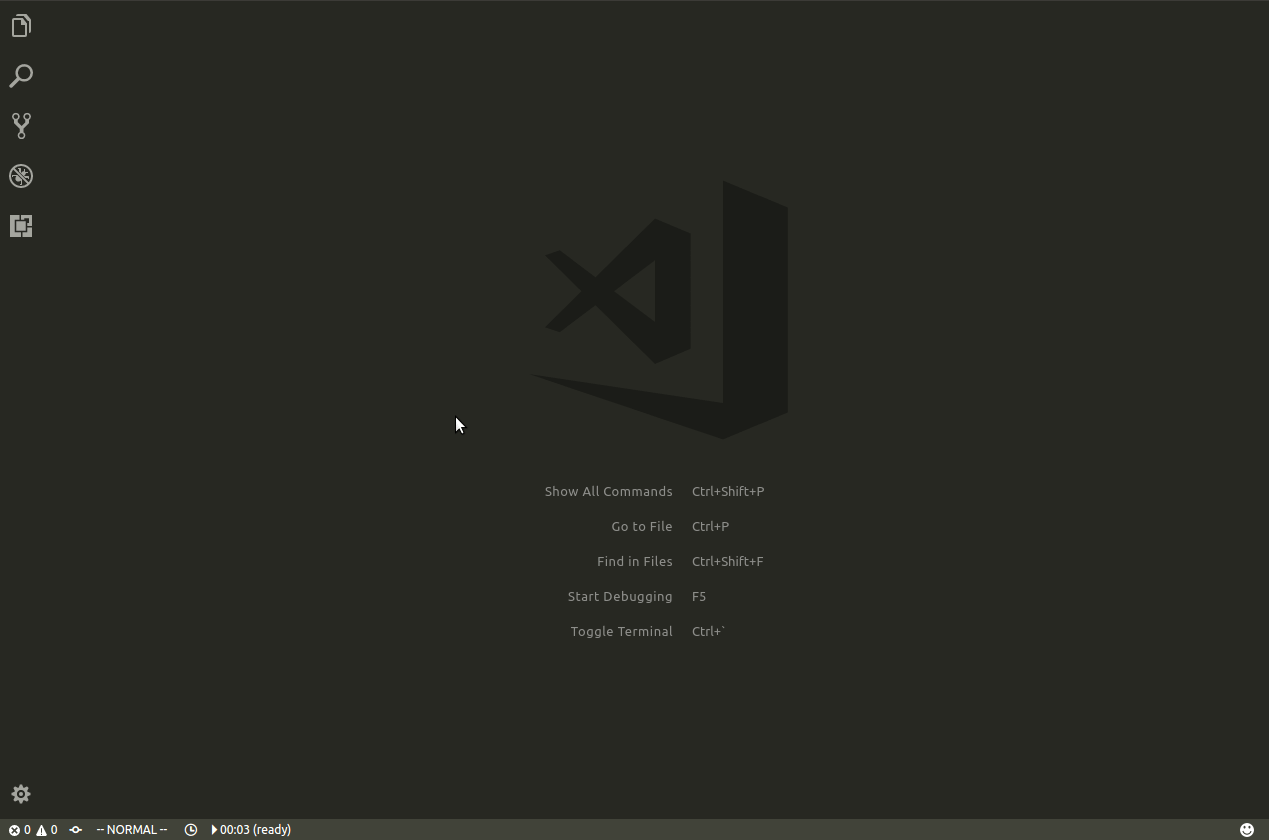Open the Explorer view in activity bar

click(x=21, y=26)
